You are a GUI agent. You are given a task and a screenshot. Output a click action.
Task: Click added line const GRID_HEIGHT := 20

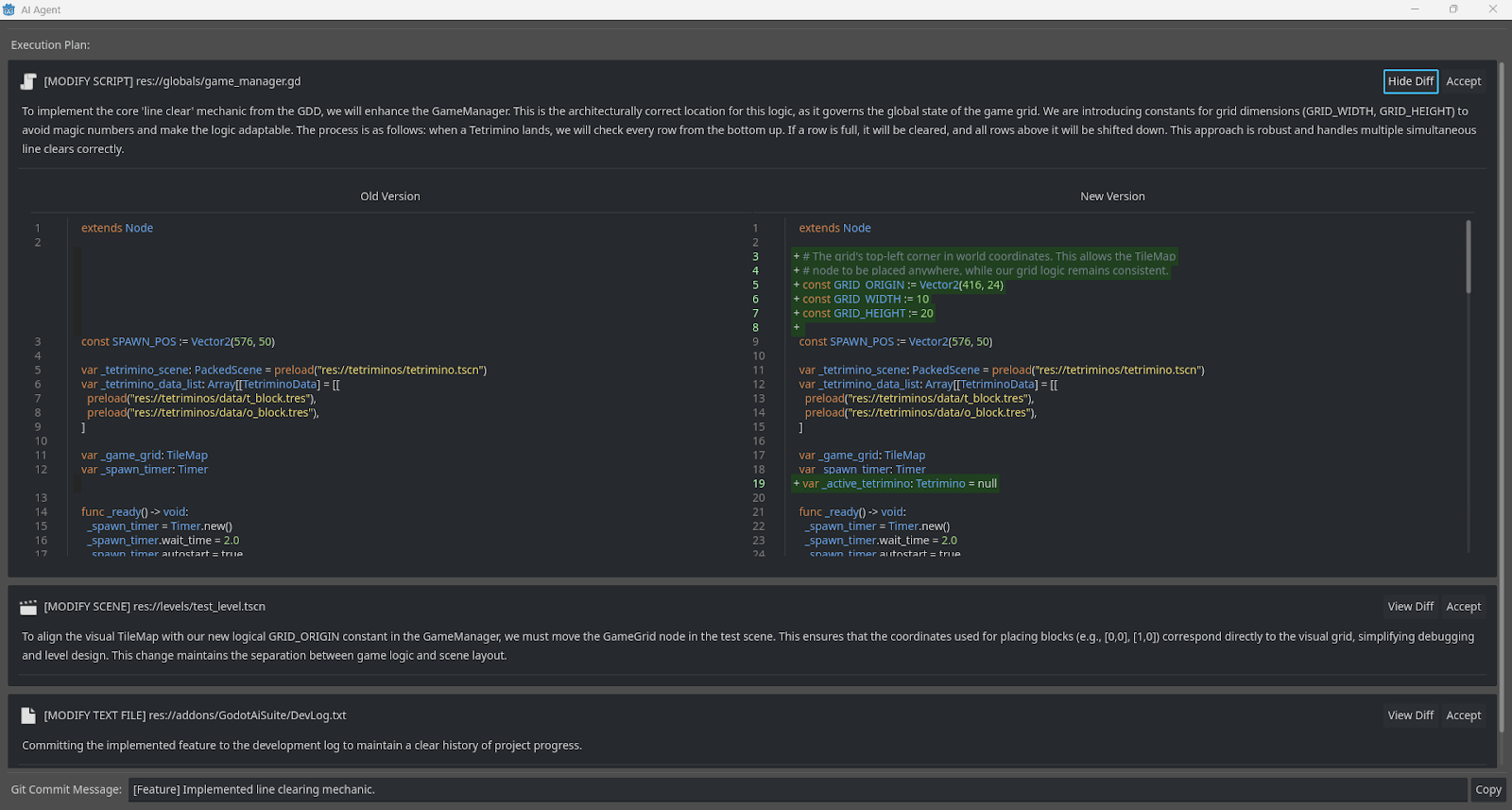(x=868, y=314)
